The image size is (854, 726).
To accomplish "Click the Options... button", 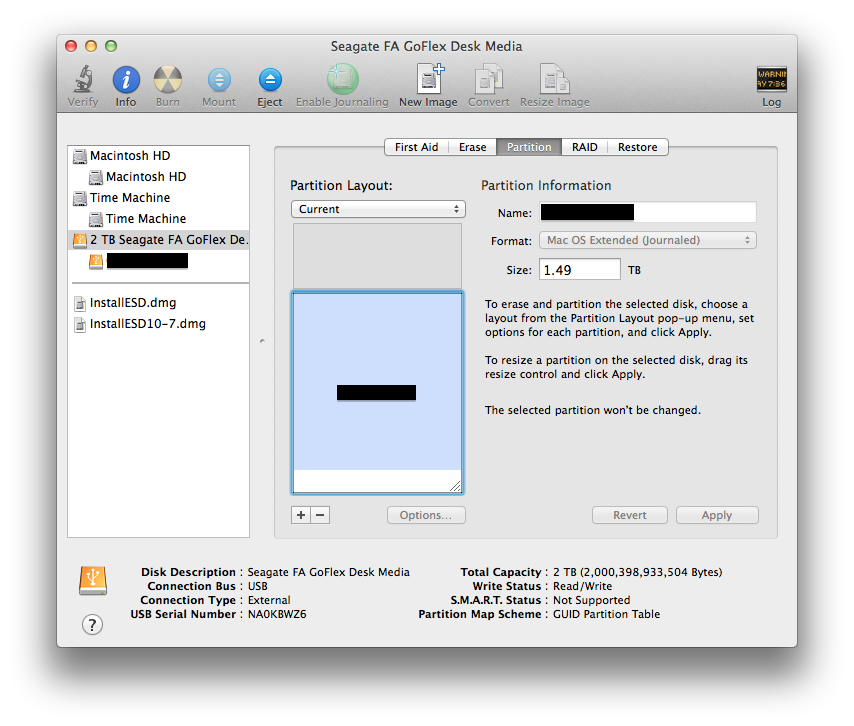I will tap(426, 515).
